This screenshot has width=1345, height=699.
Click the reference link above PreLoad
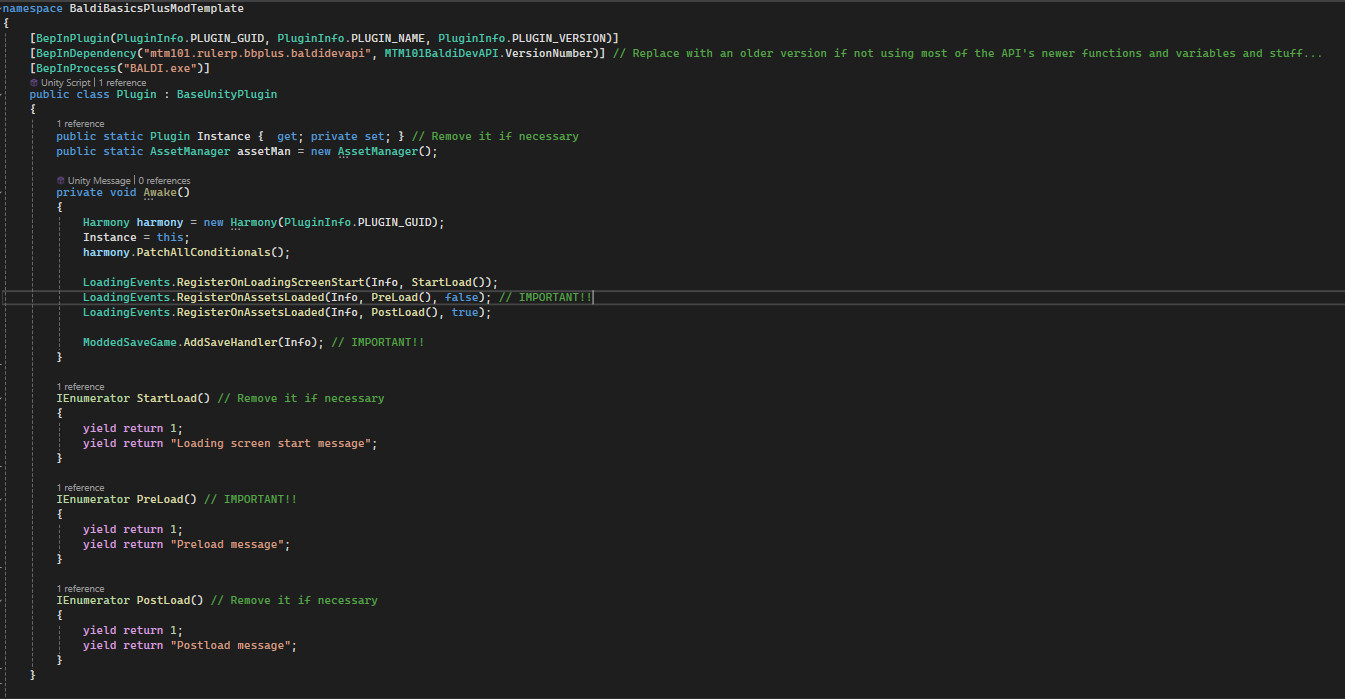[80, 487]
